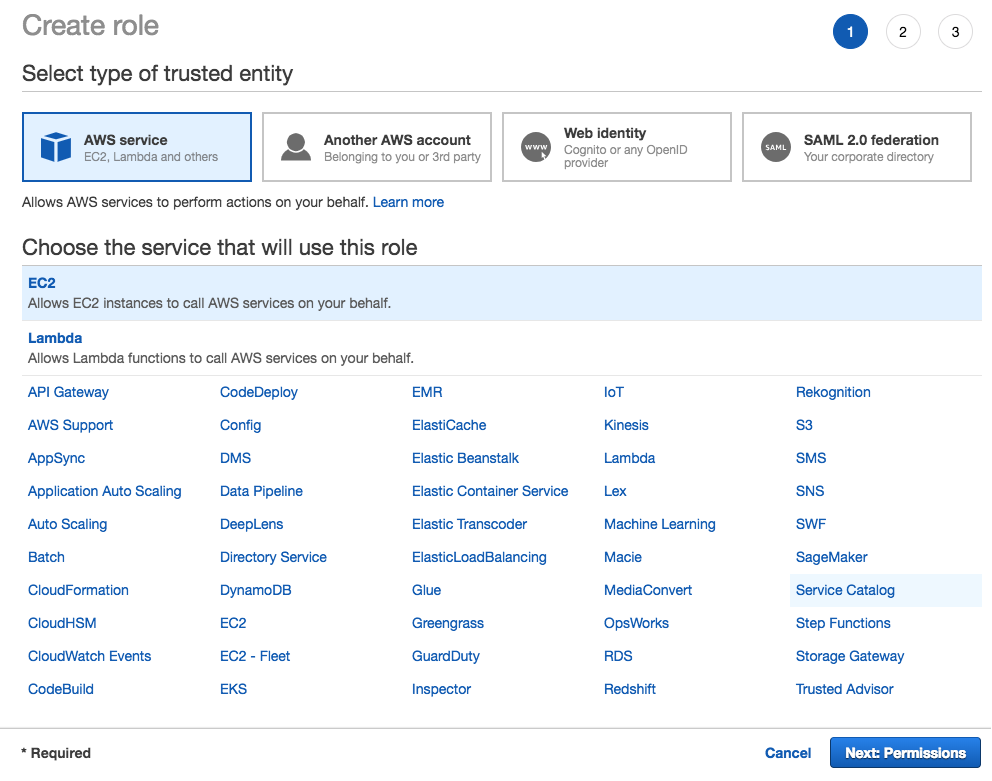Select EKS service

point(233,689)
